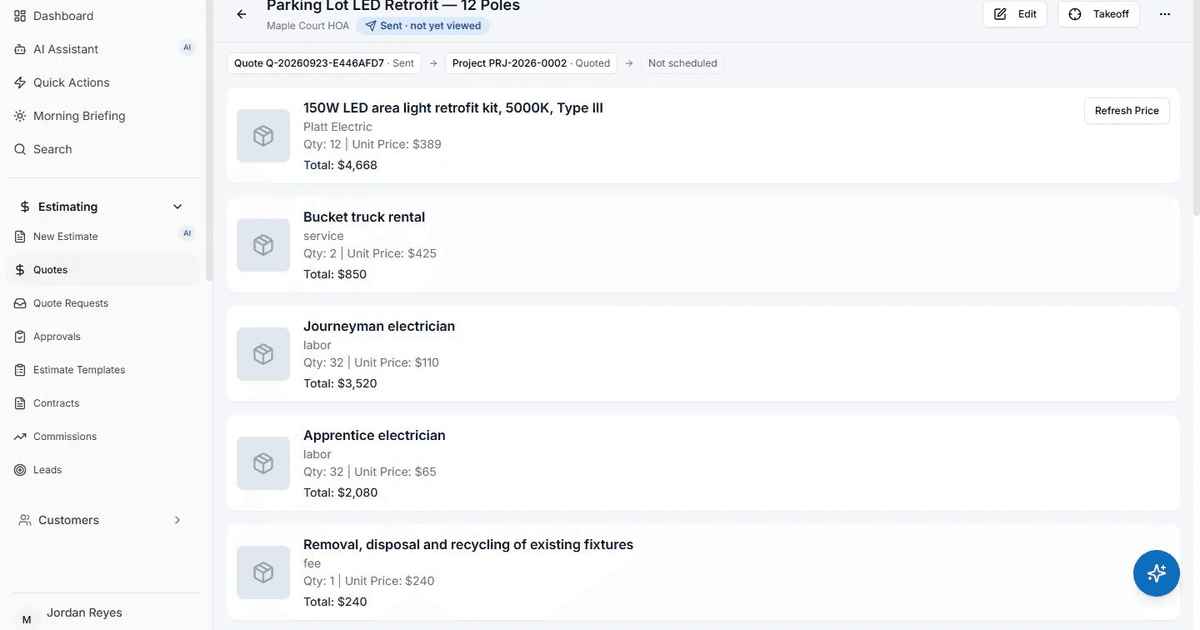Click the Leads target icon

pyautogui.click(x=20, y=470)
